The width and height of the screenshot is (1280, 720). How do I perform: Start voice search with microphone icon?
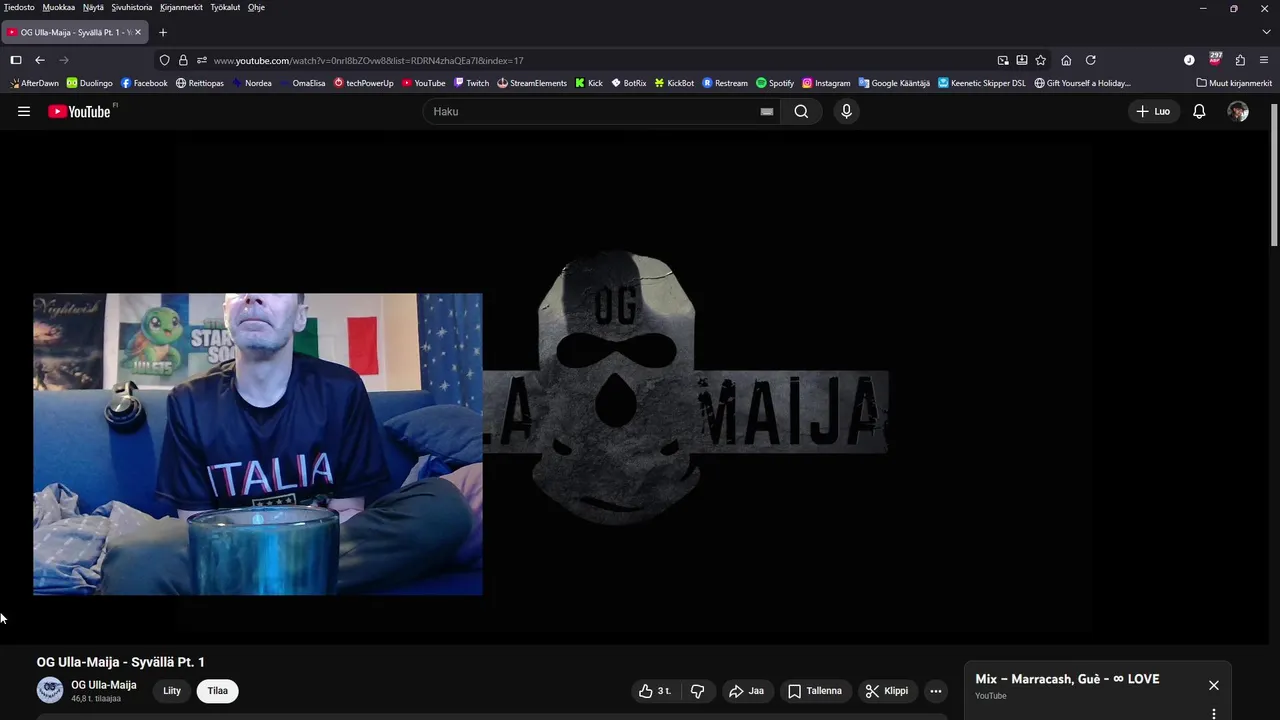846,111
